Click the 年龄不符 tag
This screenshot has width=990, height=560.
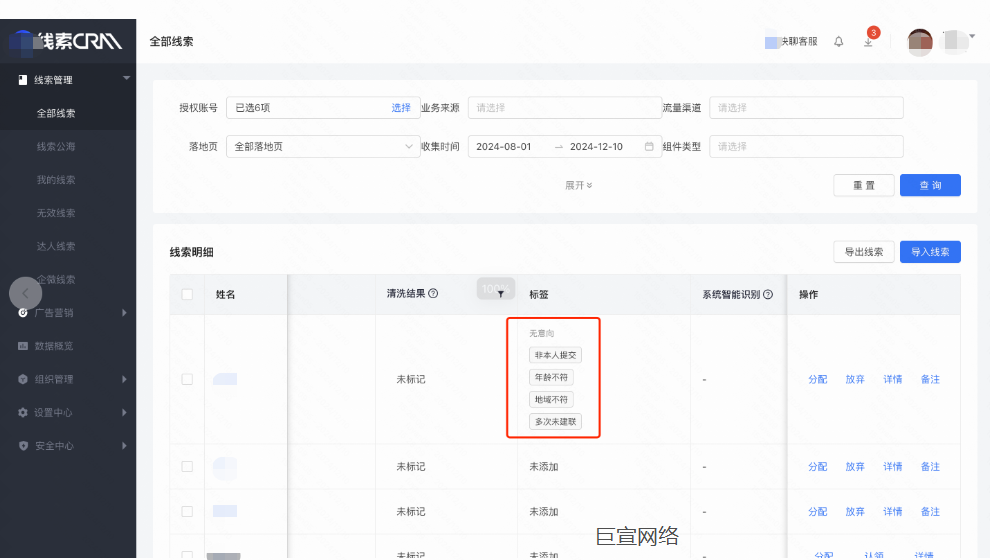point(551,377)
